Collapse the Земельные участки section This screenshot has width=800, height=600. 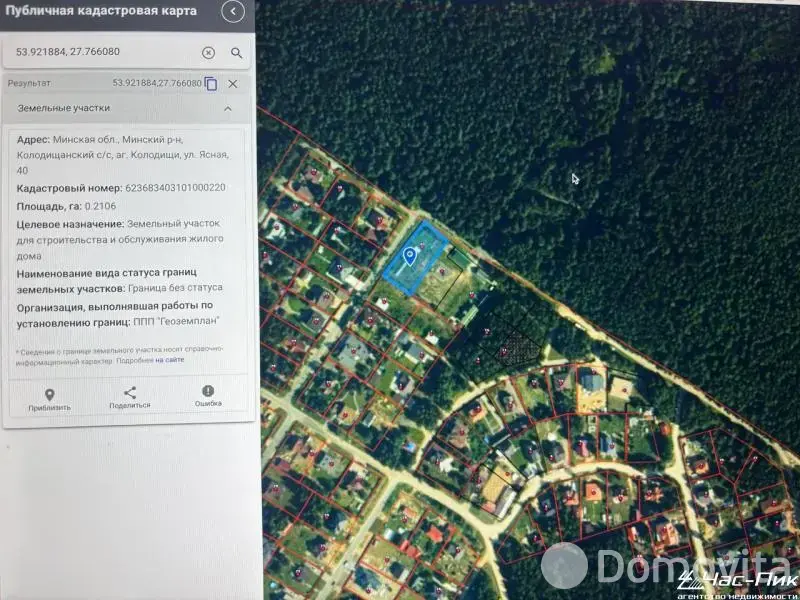point(228,108)
